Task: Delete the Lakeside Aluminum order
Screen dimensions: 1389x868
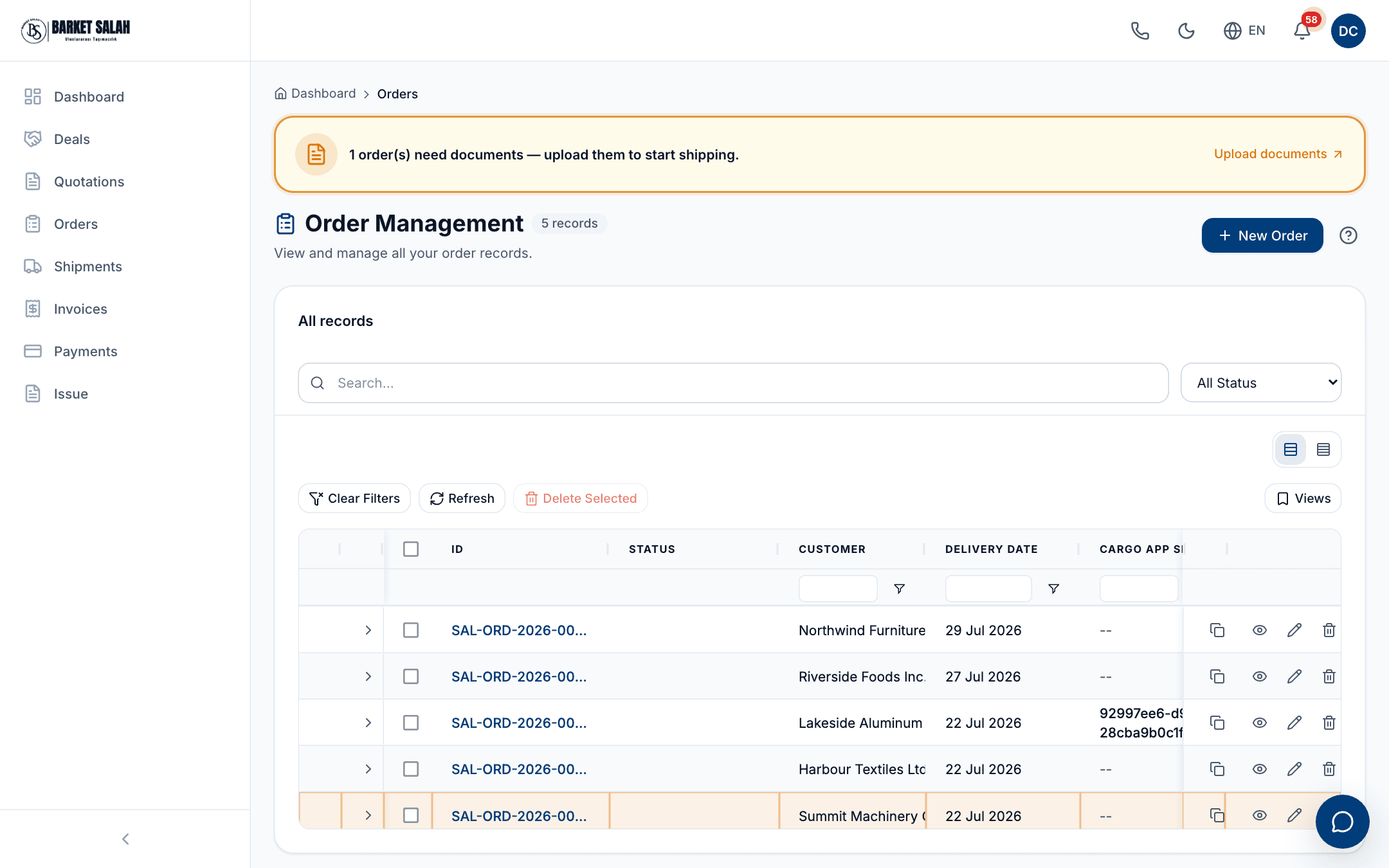Action: 1329,723
